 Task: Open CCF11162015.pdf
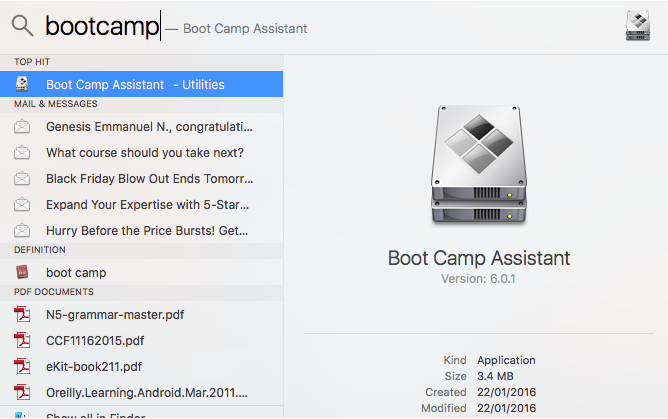tap(141, 340)
